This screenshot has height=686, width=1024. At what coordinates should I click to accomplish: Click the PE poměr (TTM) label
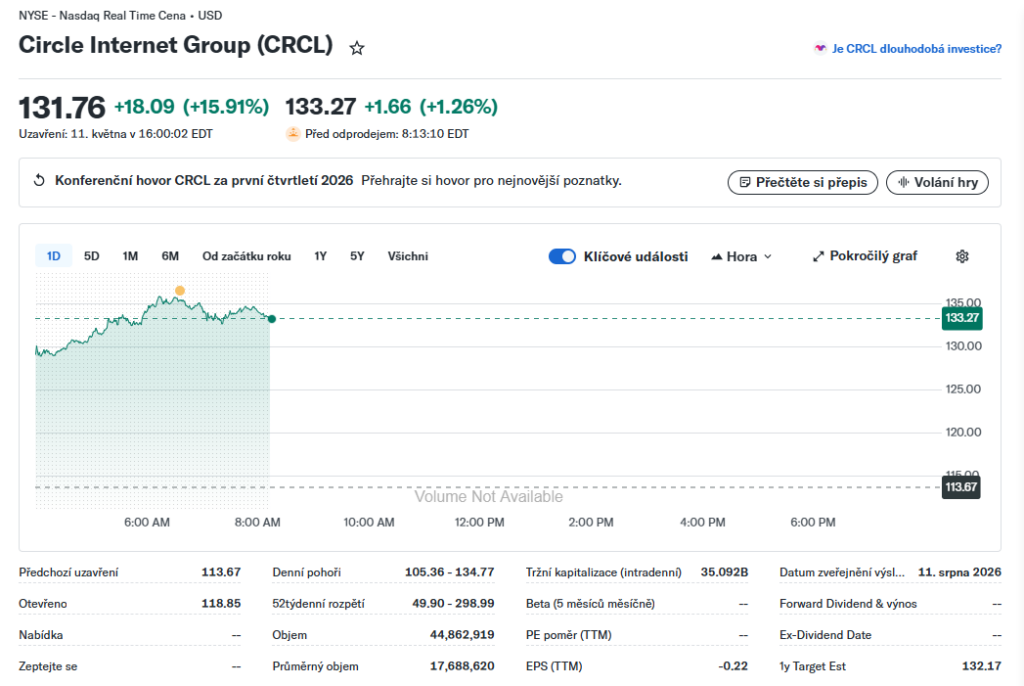tap(568, 635)
